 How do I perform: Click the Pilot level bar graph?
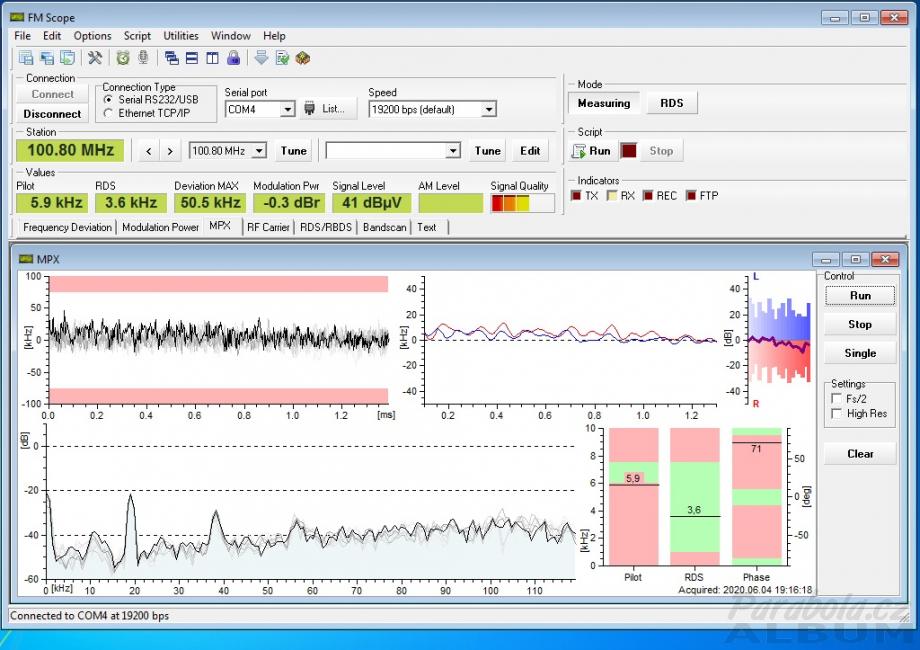(634, 497)
